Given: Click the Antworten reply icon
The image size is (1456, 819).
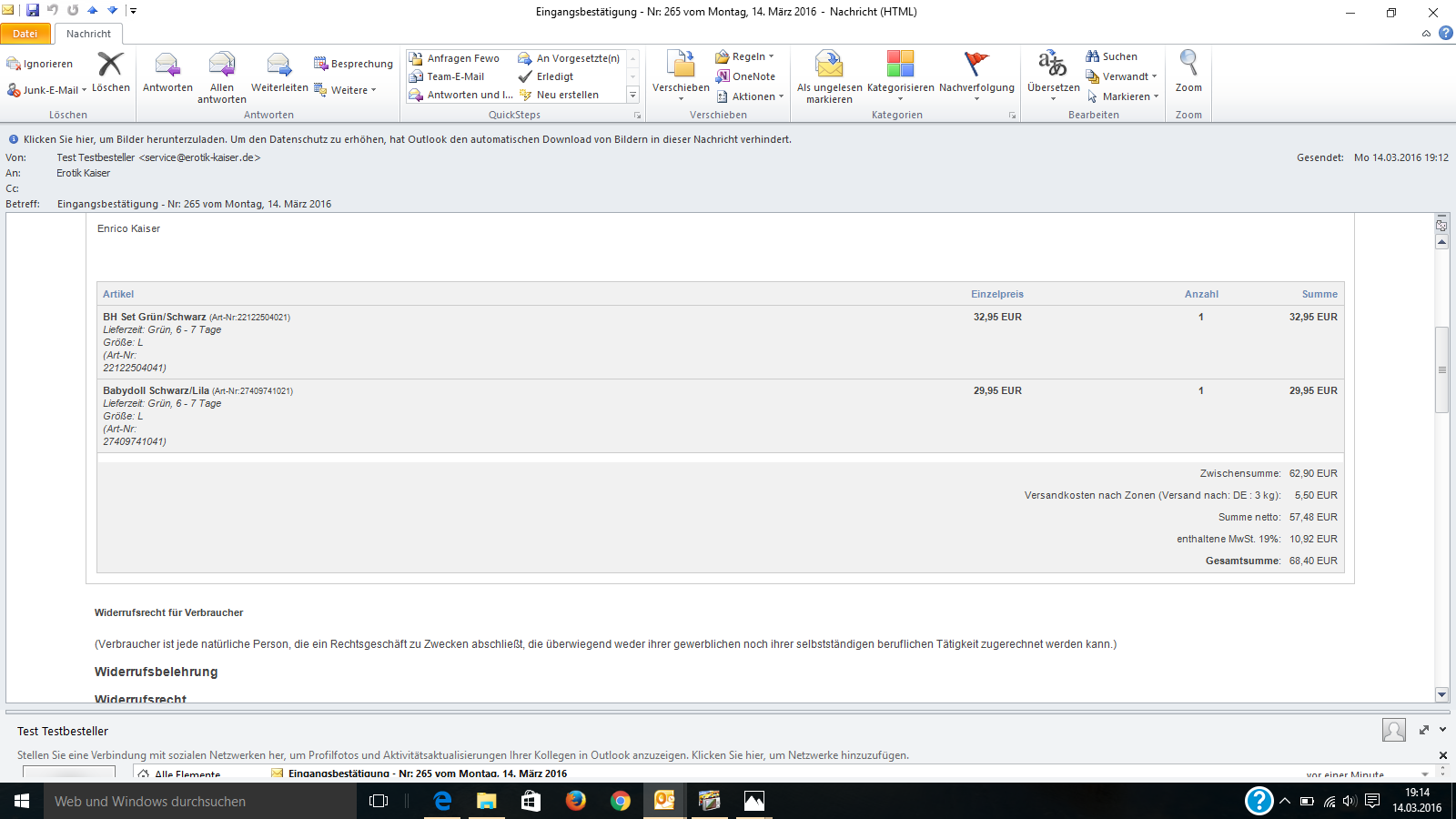Looking at the screenshot, I should click(x=167, y=66).
